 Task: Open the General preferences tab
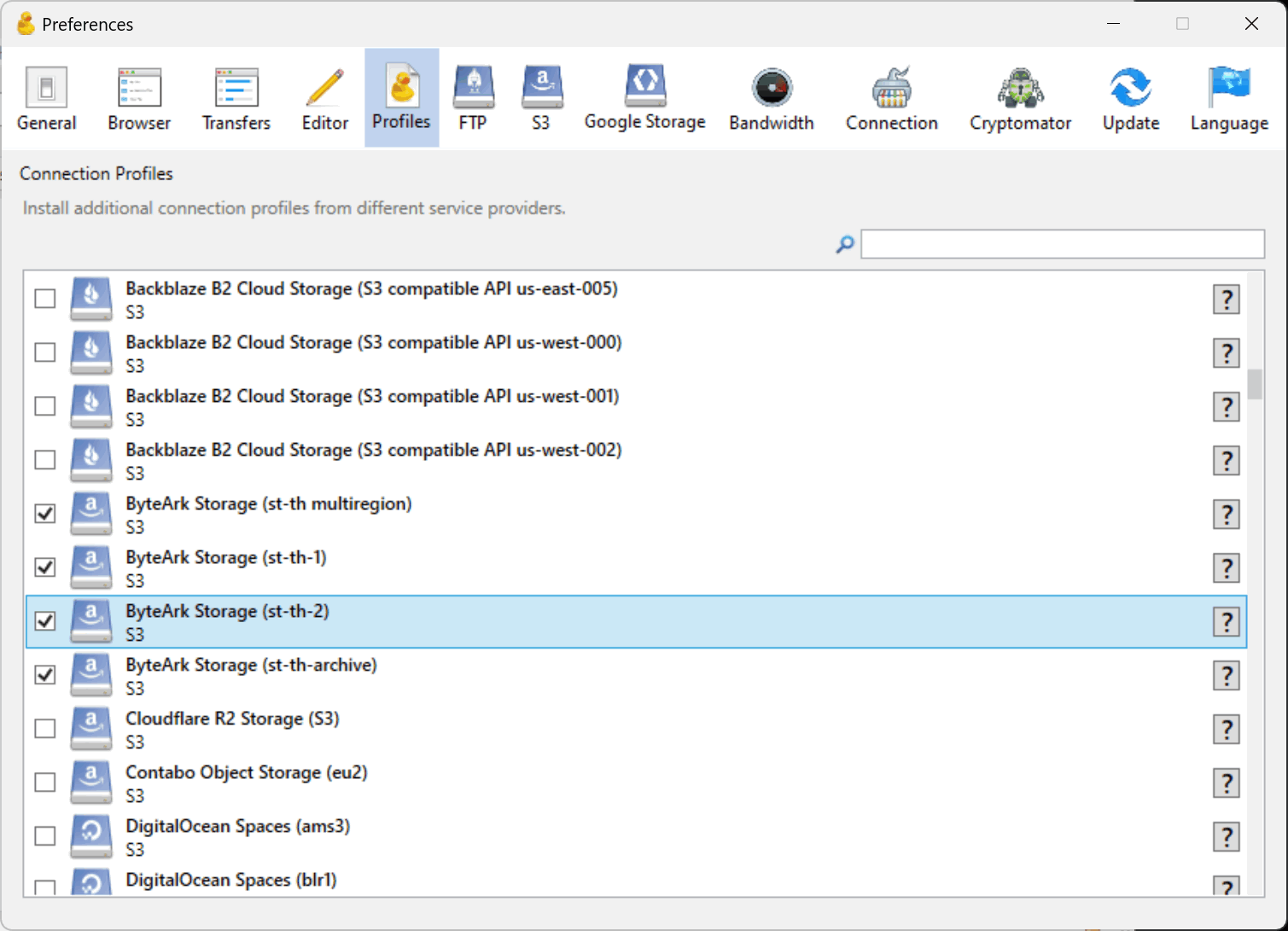pyautogui.click(x=46, y=98)
